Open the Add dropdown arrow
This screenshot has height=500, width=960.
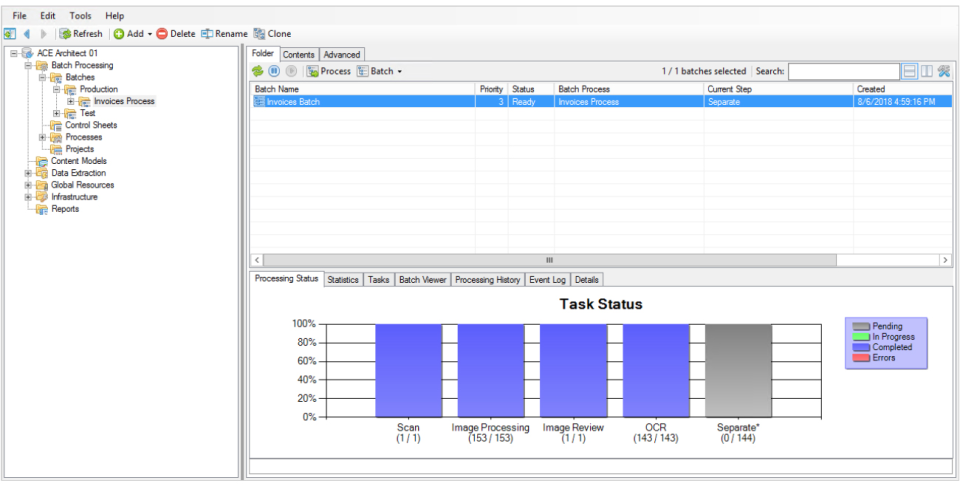click(x=149, y=34)
